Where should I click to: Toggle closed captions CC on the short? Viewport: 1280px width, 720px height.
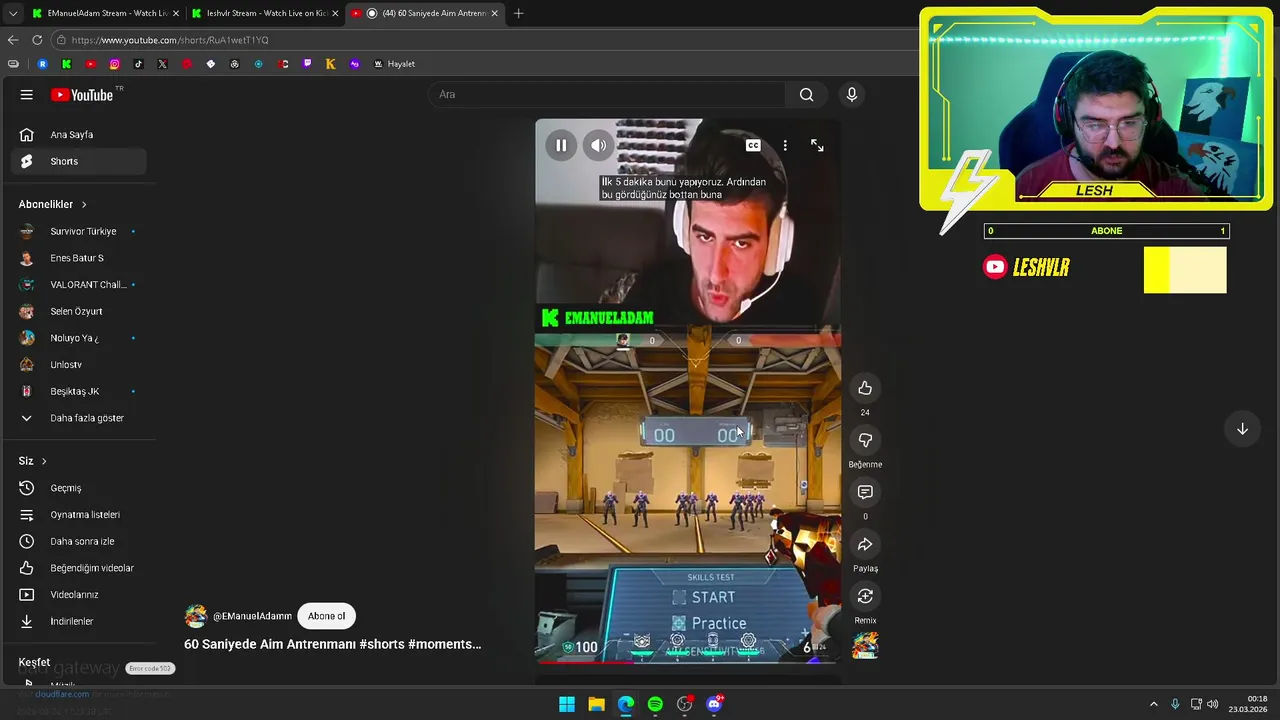pyautogui.click(x=753, y=145)
